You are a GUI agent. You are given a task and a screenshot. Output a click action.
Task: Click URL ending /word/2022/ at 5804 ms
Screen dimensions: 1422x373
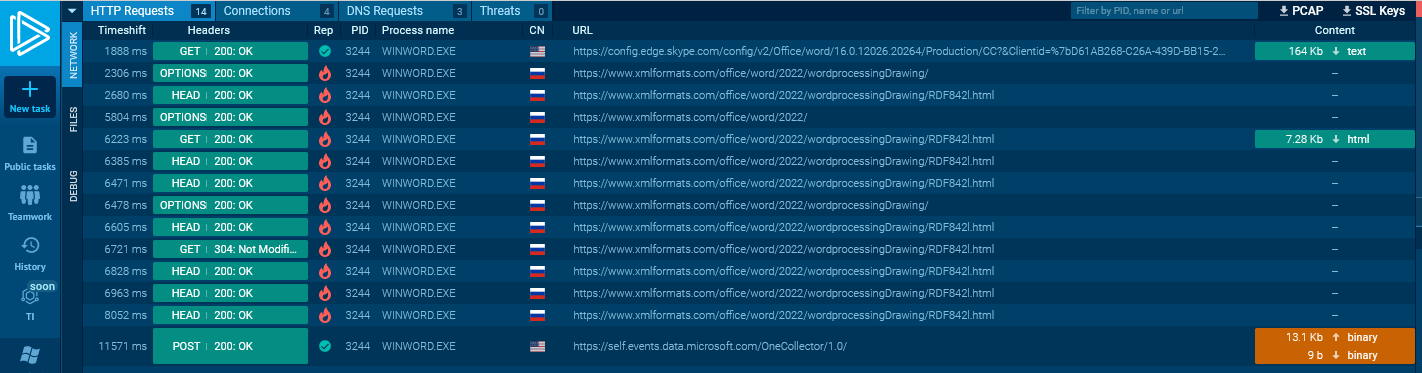[690, 117]
